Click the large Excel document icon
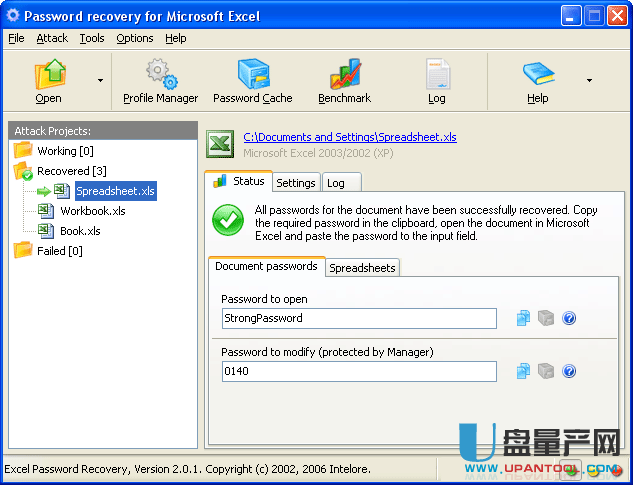Screen dimensions: 633x485 220,144
